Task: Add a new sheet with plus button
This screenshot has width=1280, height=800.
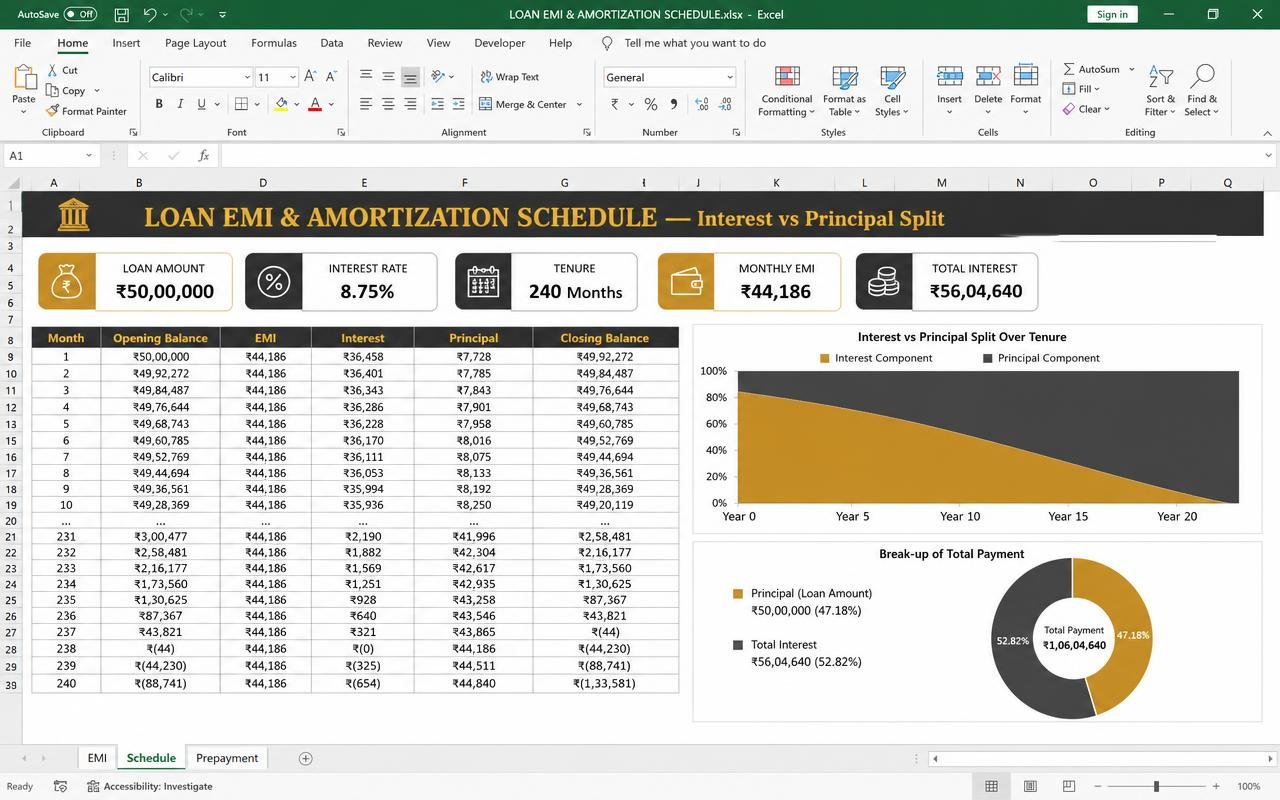Action: tap(306, 758)
